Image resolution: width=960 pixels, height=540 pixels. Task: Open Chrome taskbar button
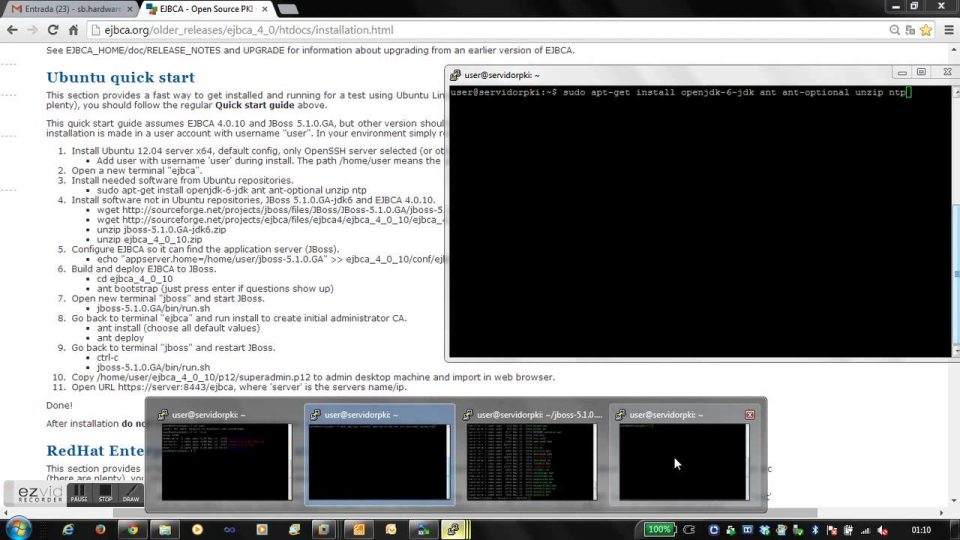tap(132, 530)
